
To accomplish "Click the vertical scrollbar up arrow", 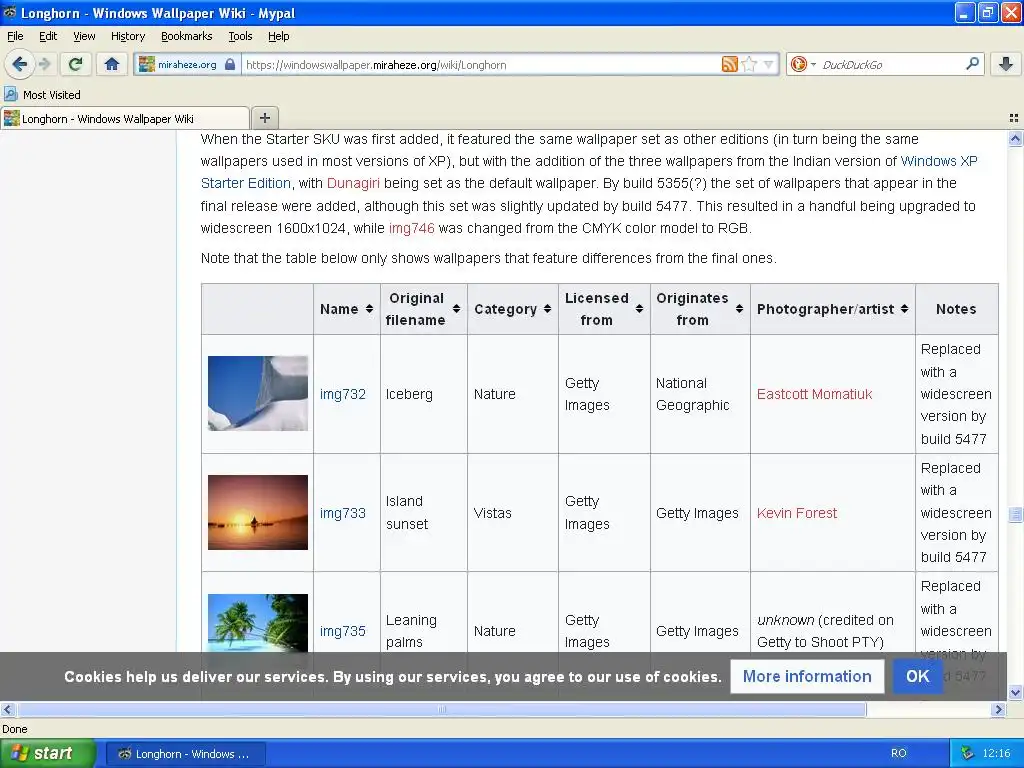I will pos(1015,138).
